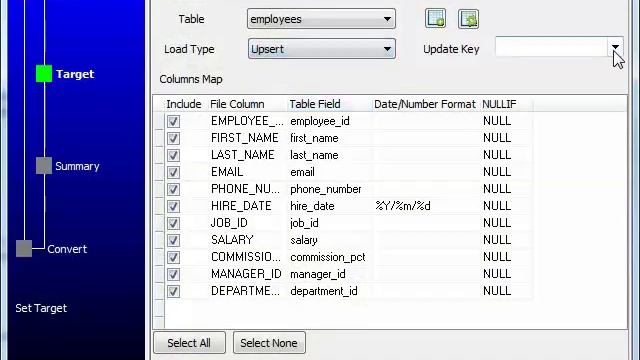Click the green Target step marker
640x360 pixels.
coord(44,74)
